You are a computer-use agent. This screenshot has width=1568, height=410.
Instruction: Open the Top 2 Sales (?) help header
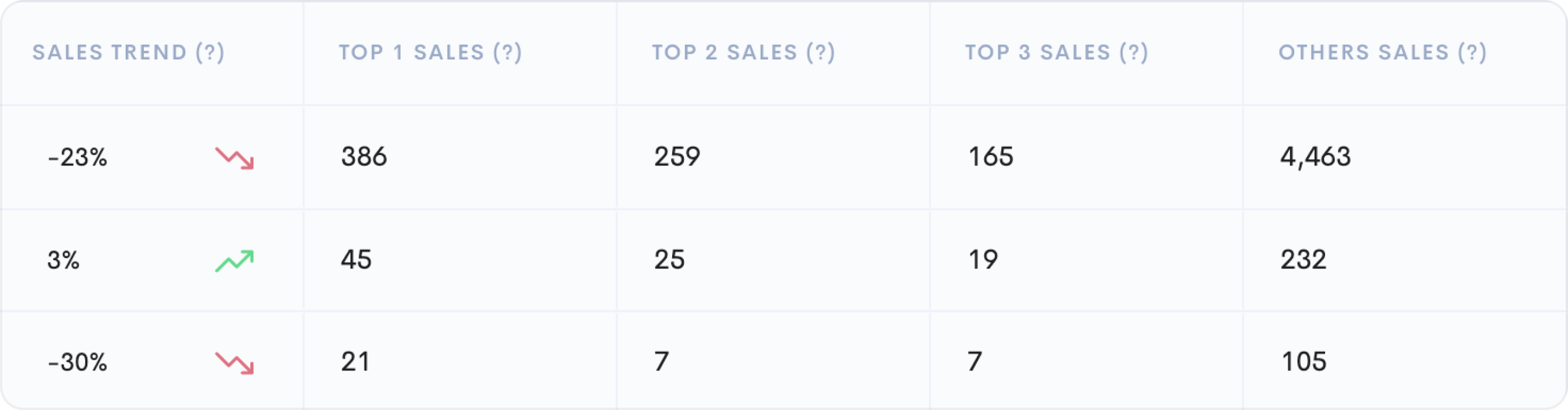743,52
